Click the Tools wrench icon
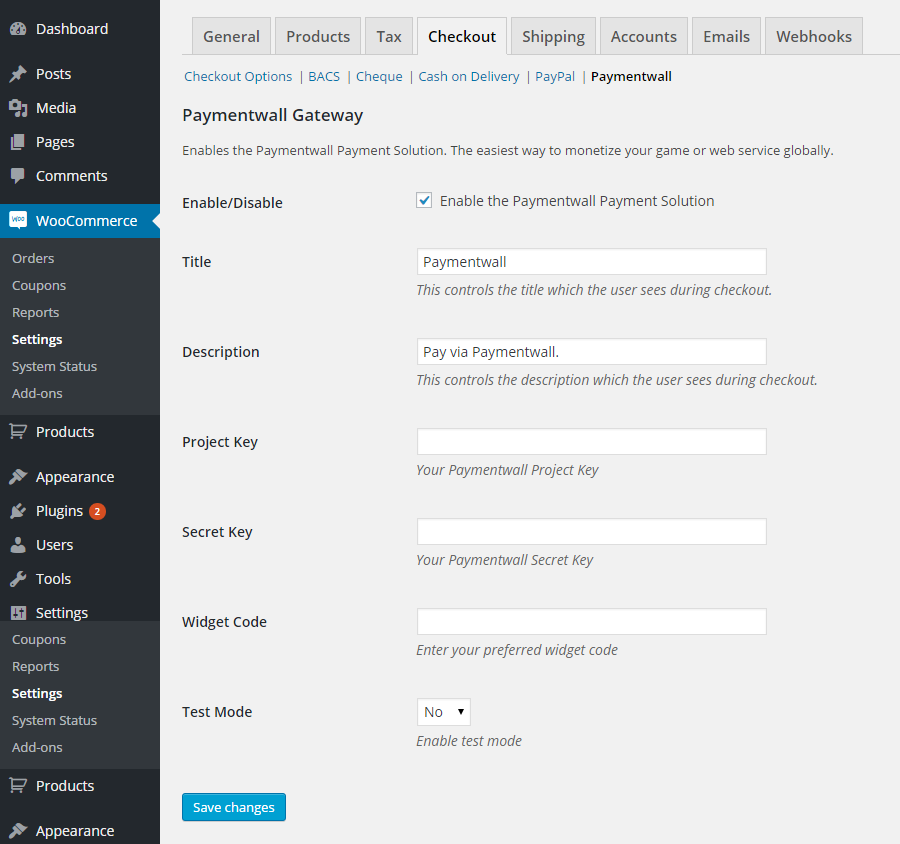900x844 pixels. point(18,579)
